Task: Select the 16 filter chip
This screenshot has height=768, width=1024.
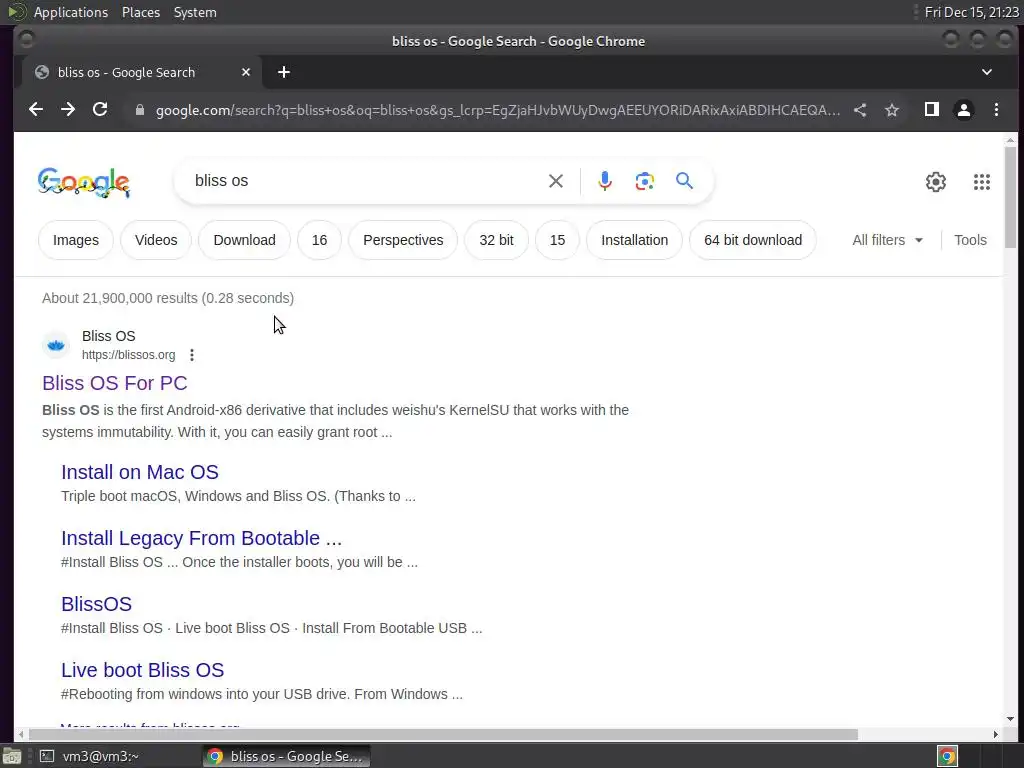Action: 319,240
